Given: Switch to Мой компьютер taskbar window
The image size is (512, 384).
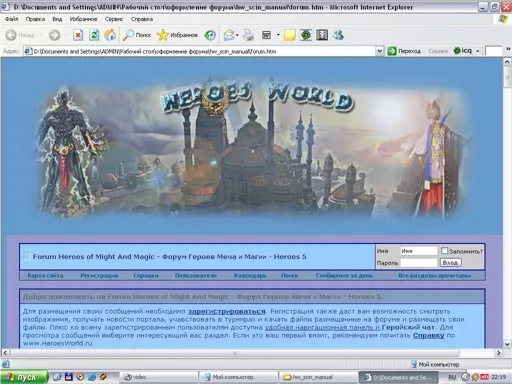Looking at the screenshot, I should (238, 377).
